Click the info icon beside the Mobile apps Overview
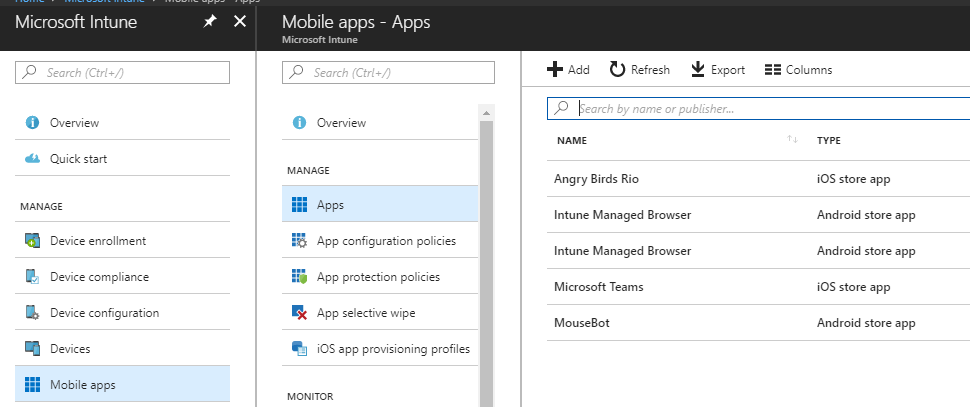The width and height of the screenshot is (970, 407). 299,122
